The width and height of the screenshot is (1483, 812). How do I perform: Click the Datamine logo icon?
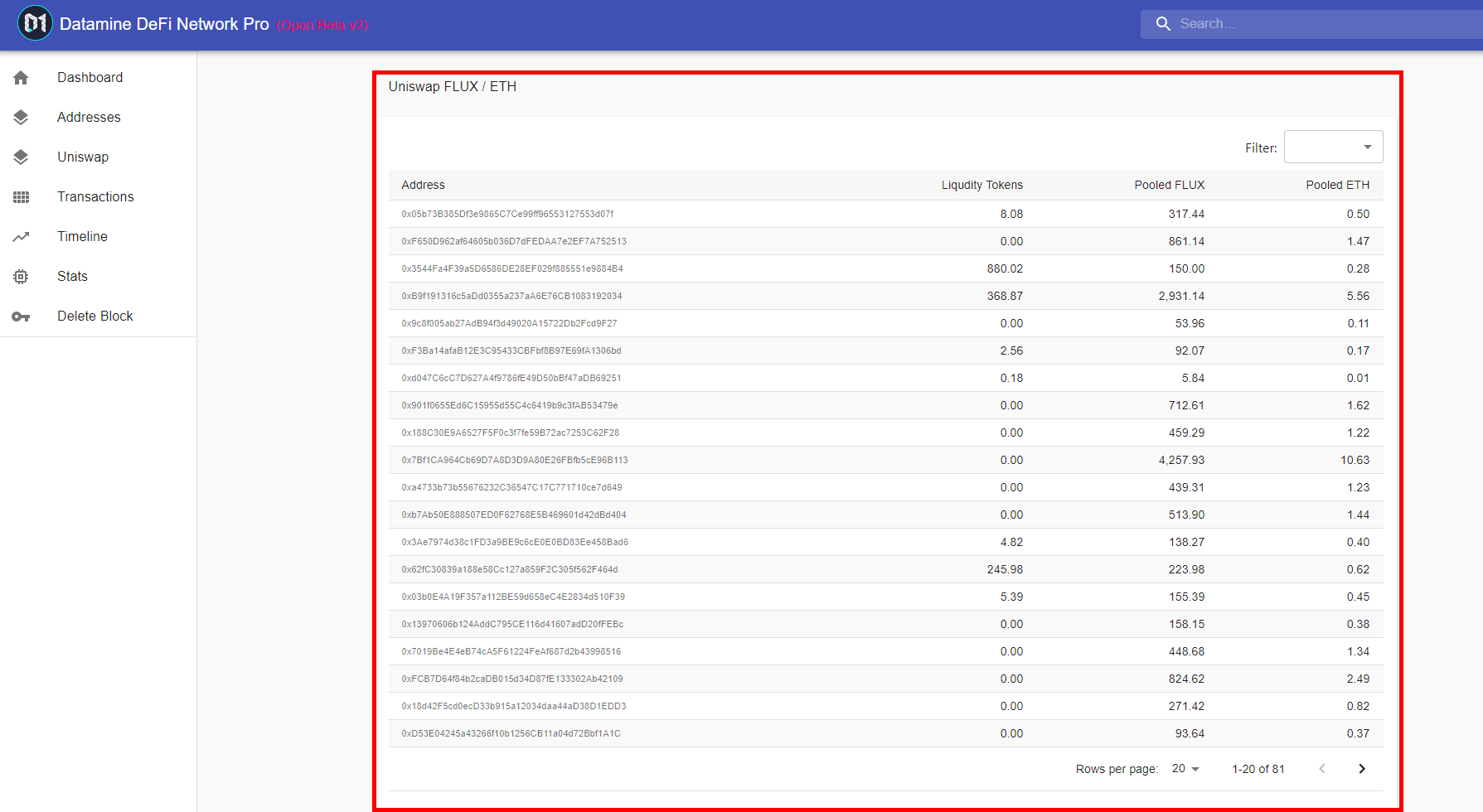(35, 23)
